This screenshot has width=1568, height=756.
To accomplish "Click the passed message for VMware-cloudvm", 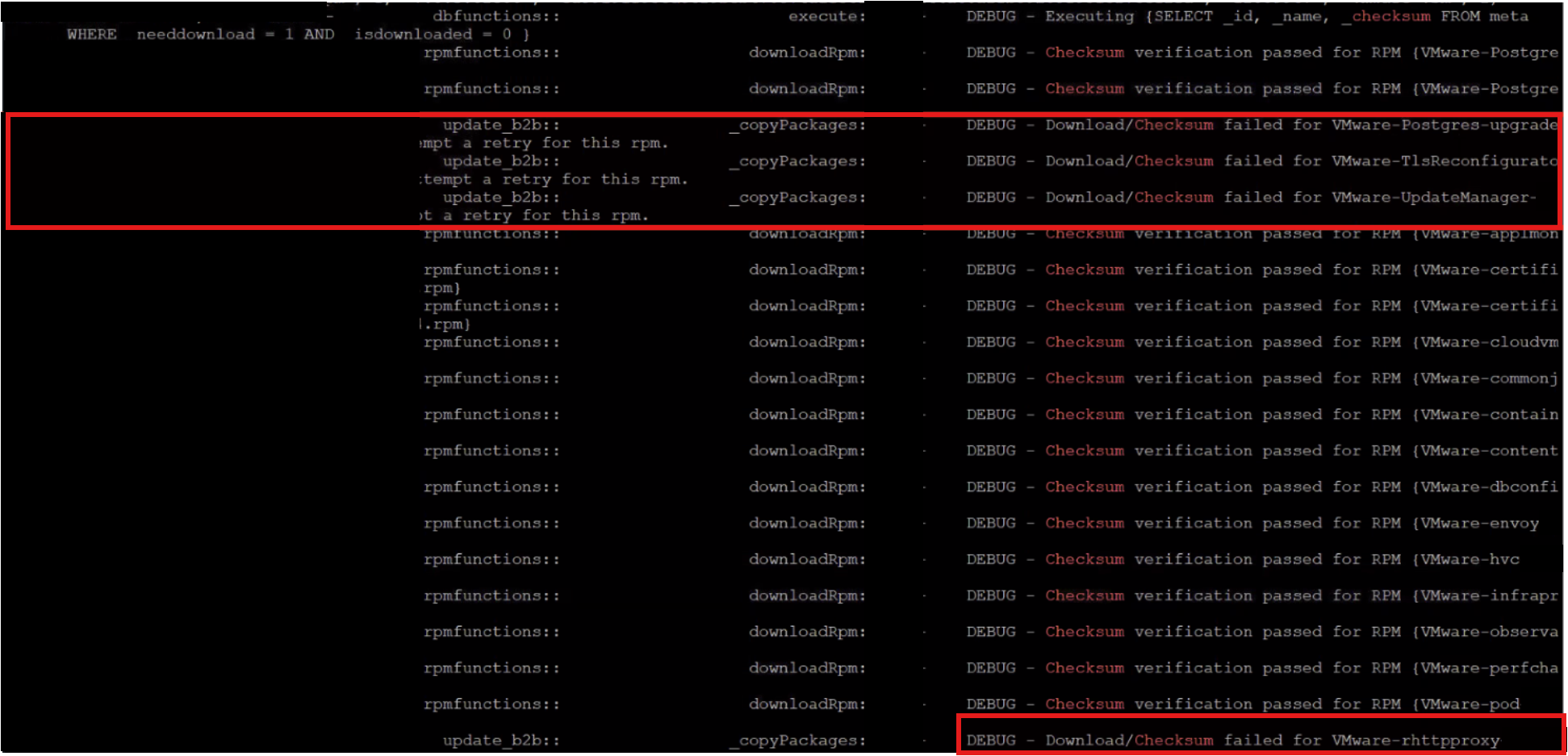I will click(x=1301, y=342).
